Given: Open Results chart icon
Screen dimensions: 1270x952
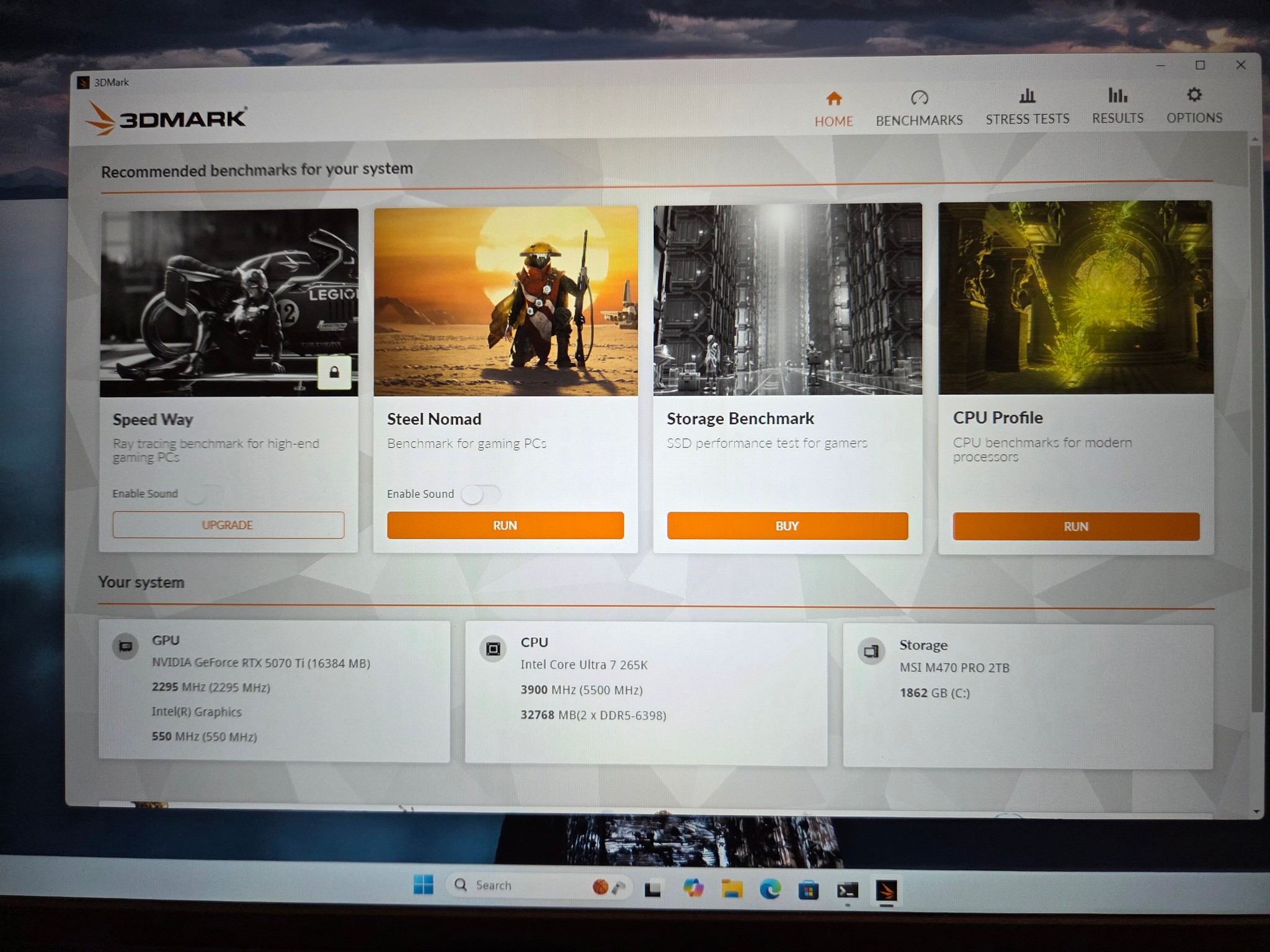Looking at the screenshot, I should click(x=1117, y=95).
